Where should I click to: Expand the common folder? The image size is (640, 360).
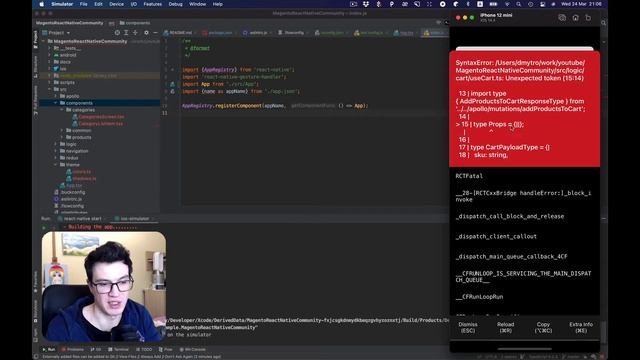[62, 130]
